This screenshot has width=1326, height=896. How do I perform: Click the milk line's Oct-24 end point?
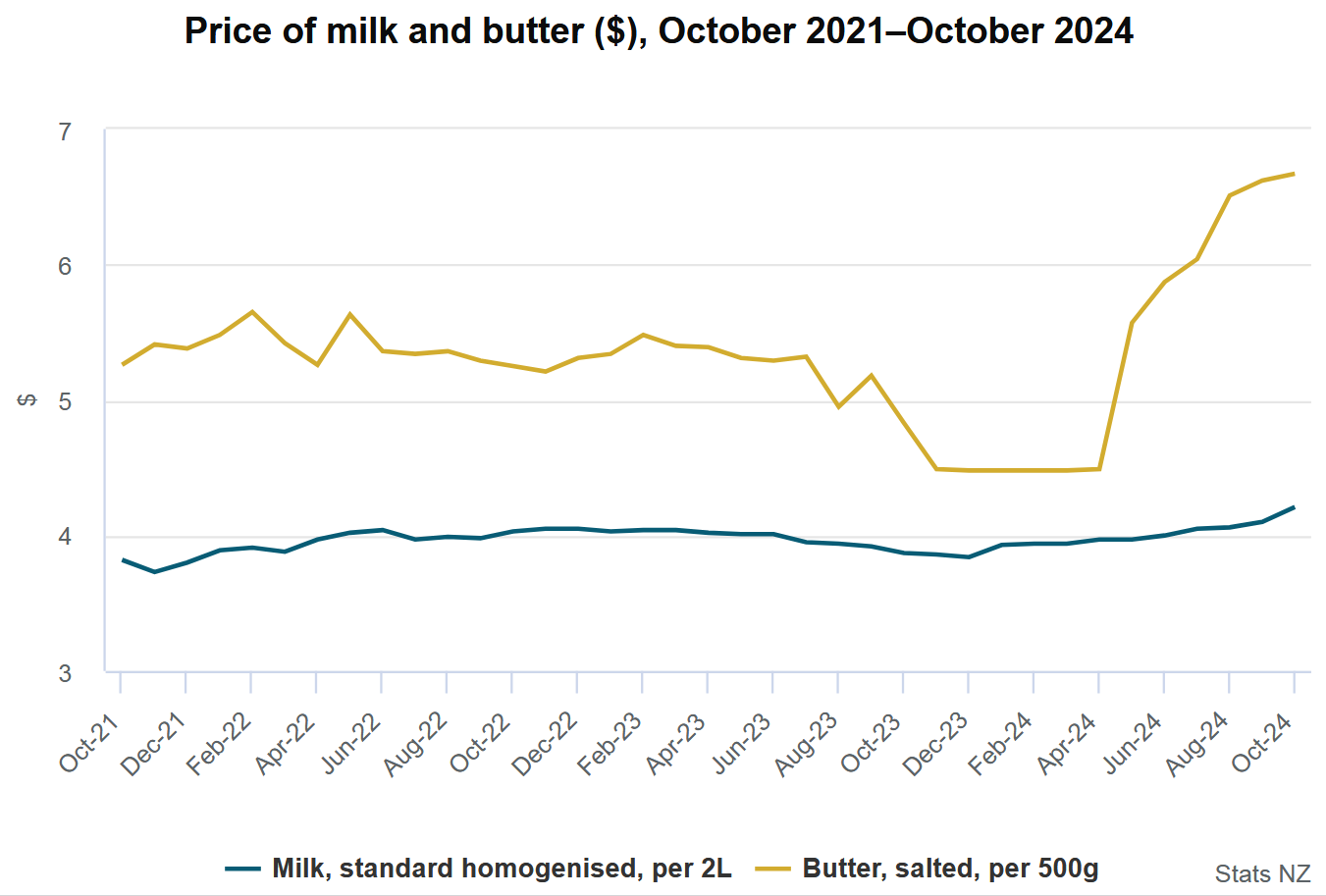click(x=1294, y=507)
